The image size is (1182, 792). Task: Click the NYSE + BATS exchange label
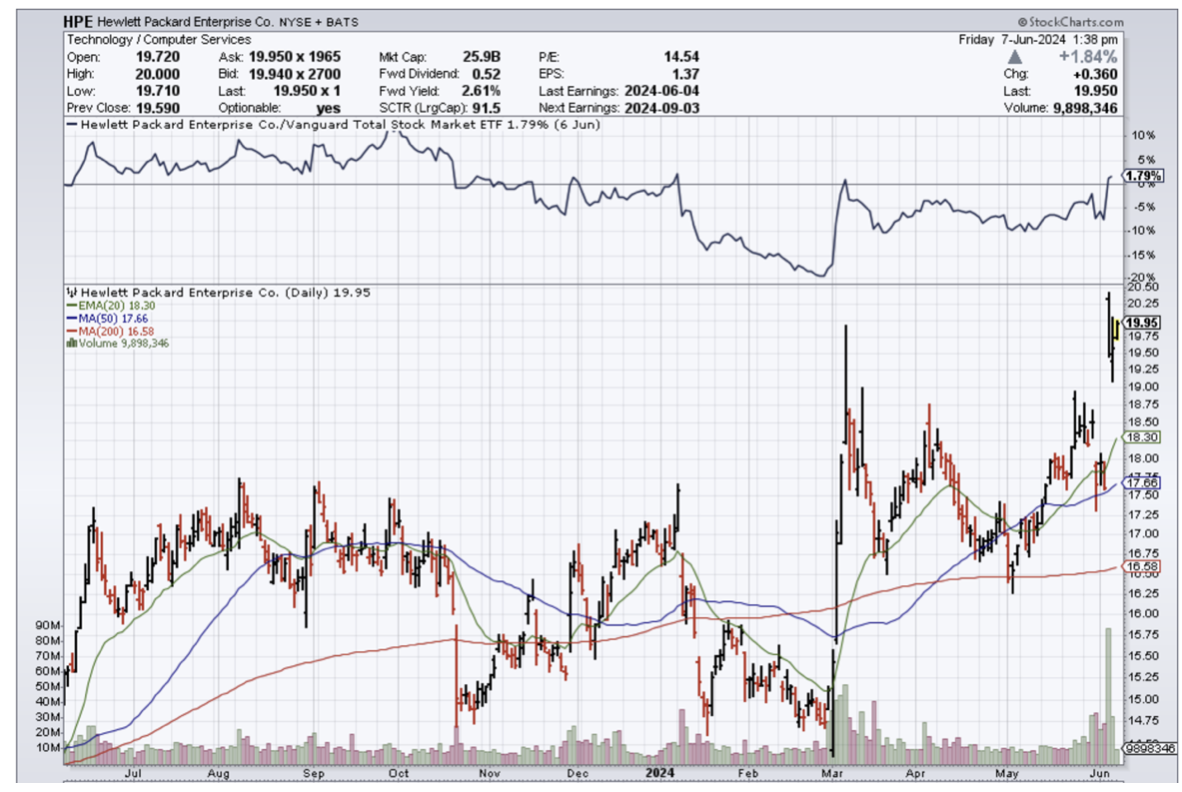319,23
